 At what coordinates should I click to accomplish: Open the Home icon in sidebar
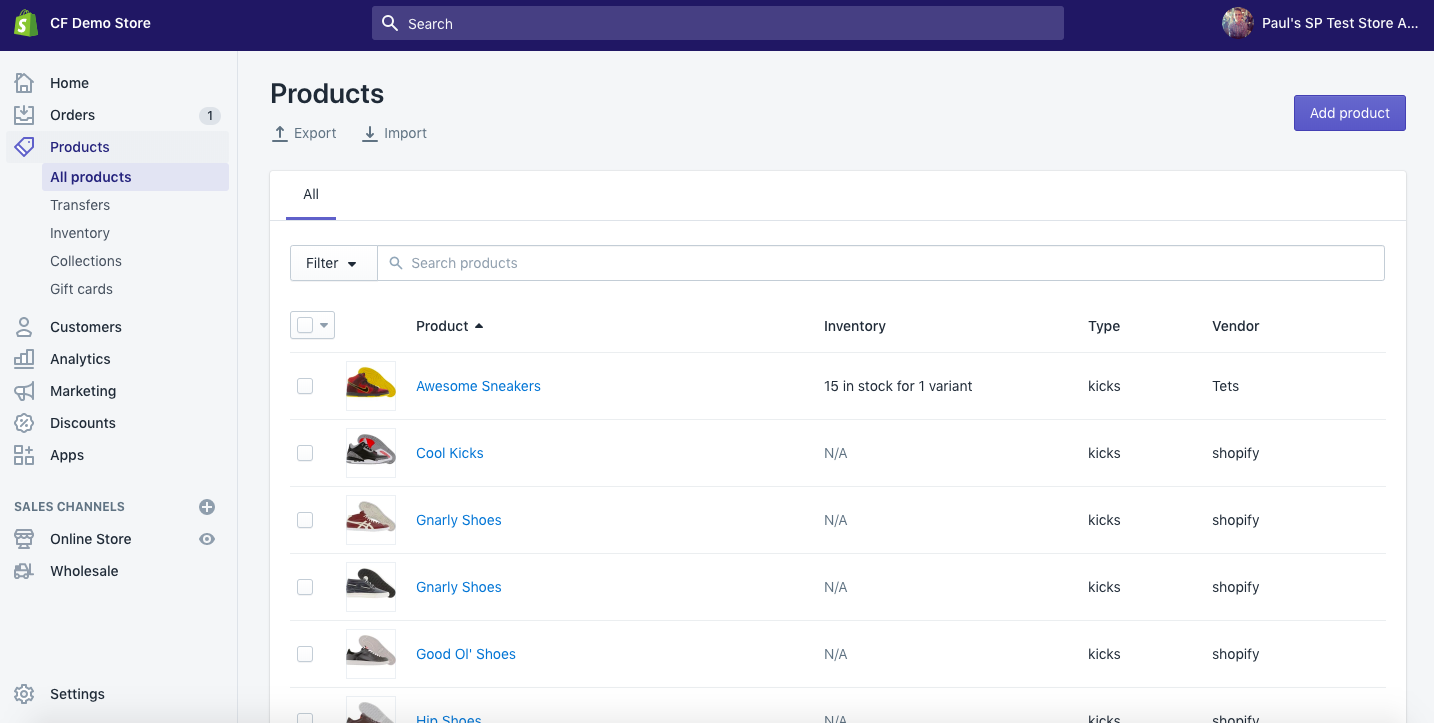coord(24,83)
